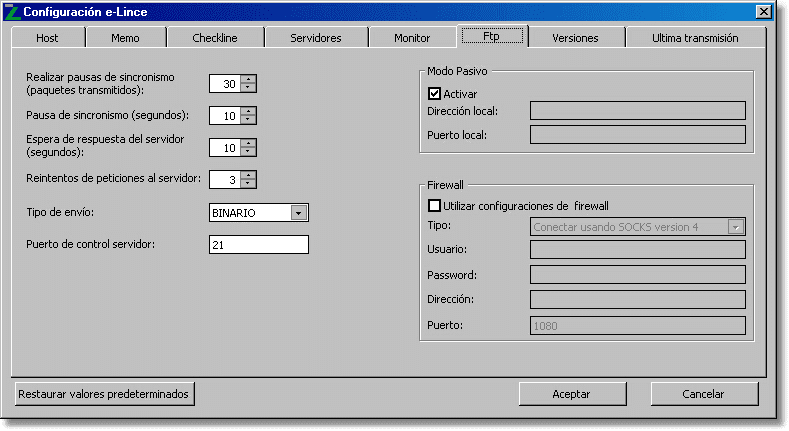Viewport: 789px width, 431px height.
Task: Click the e-Lince title bar icon
Action: pyautogui.click(x=12, y=12)
